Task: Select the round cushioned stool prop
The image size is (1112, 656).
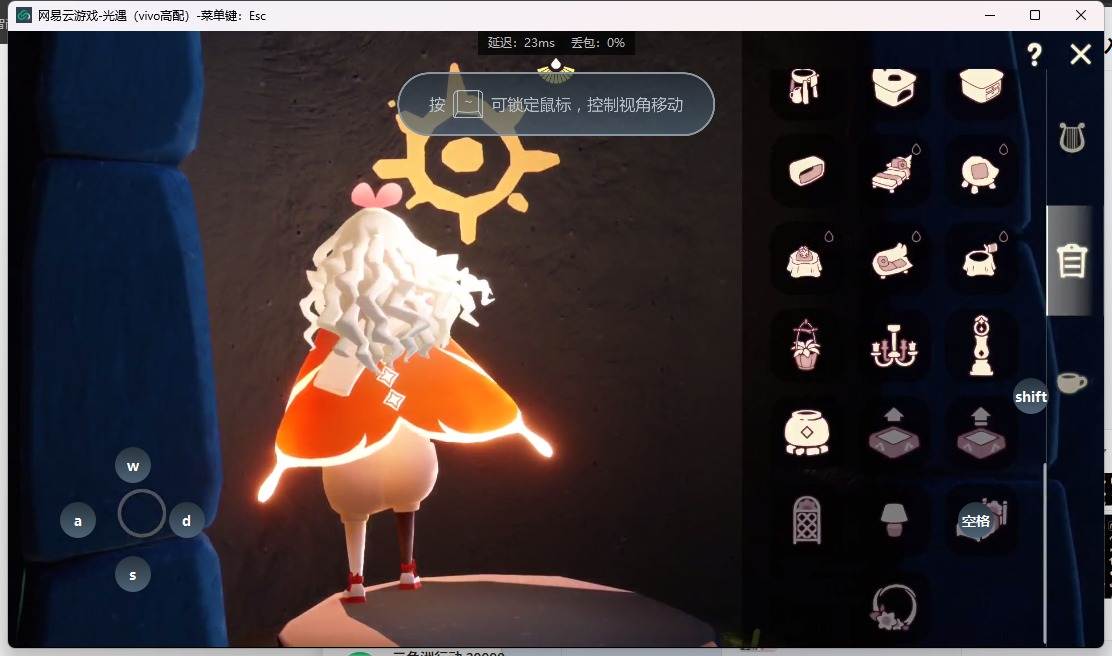Action: tap(980, 174)
